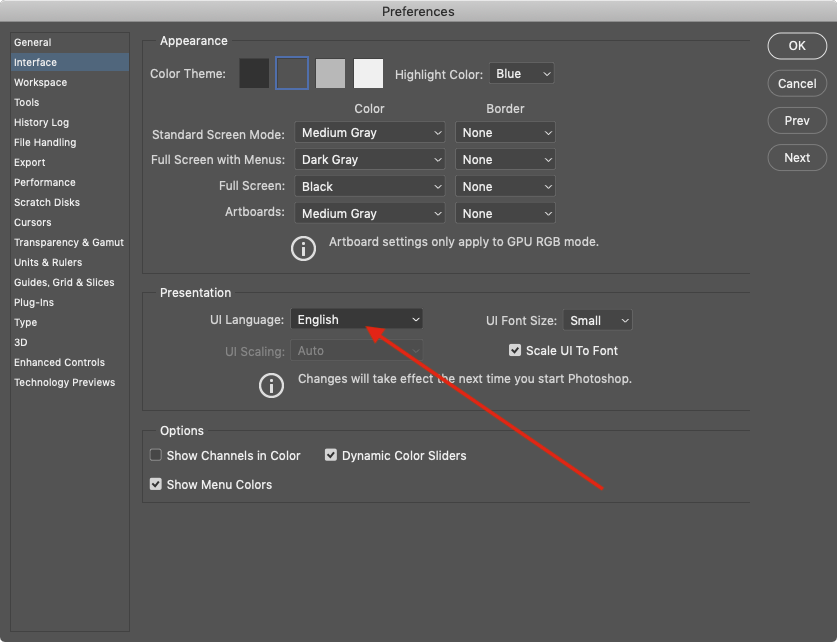Click the Artboard settings info icon
Image resolution: width=837 pixels, height=642 pixels.
pos(303,249)
